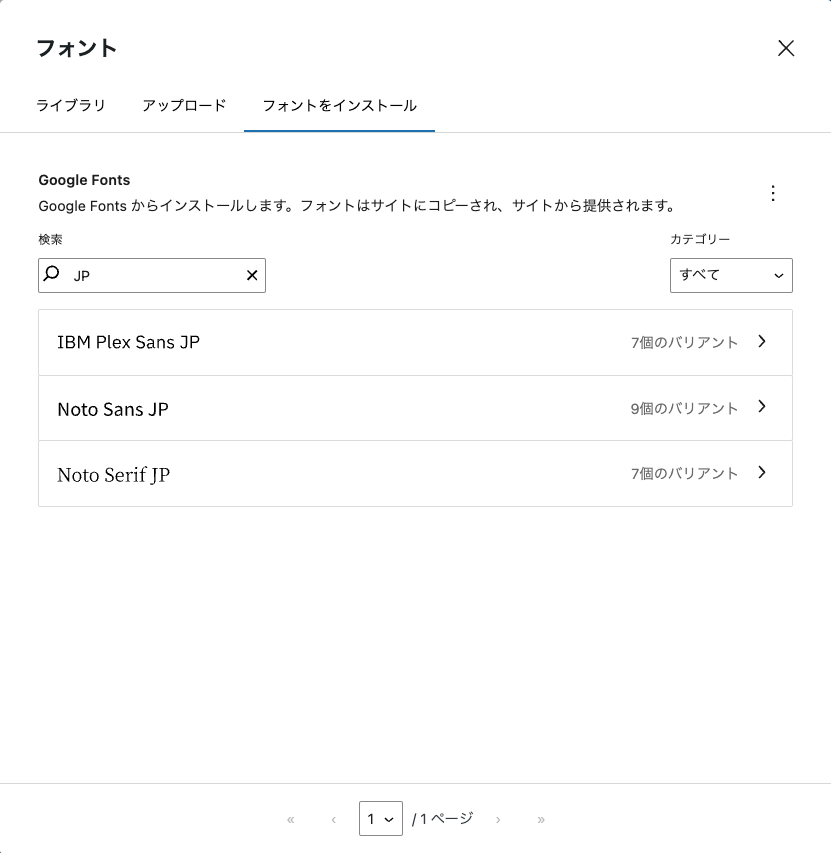Go to the first page of results
The image size is (831, 853).
[x=291, y=819]
